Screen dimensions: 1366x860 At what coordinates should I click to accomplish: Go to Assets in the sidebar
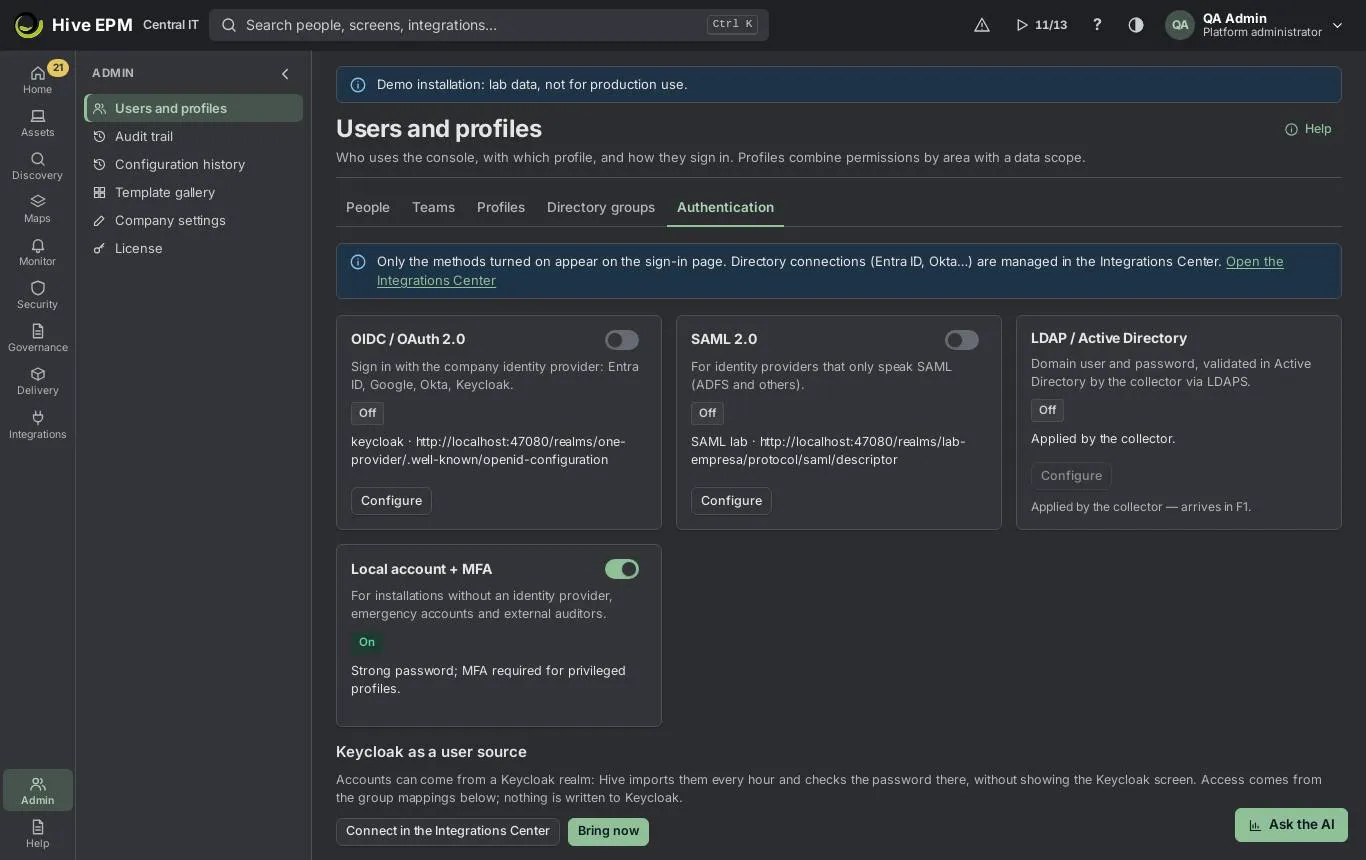tap(37, 123)
